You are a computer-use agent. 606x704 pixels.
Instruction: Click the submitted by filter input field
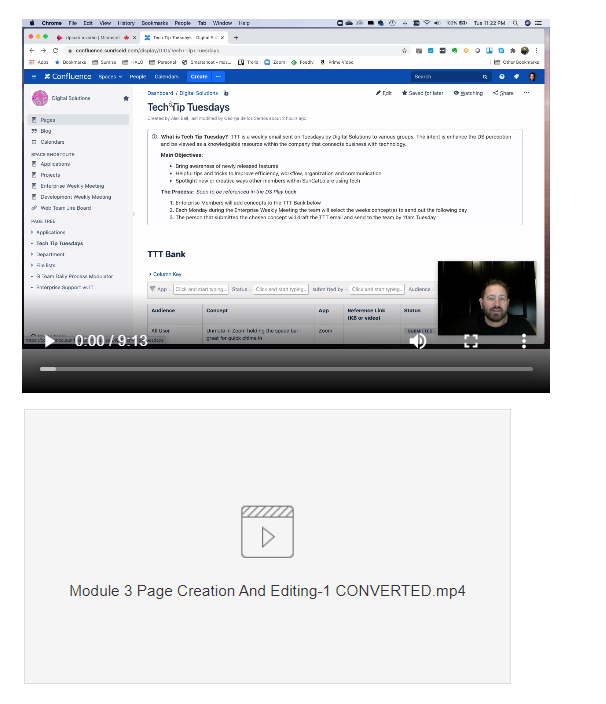(x=377, y=289)
